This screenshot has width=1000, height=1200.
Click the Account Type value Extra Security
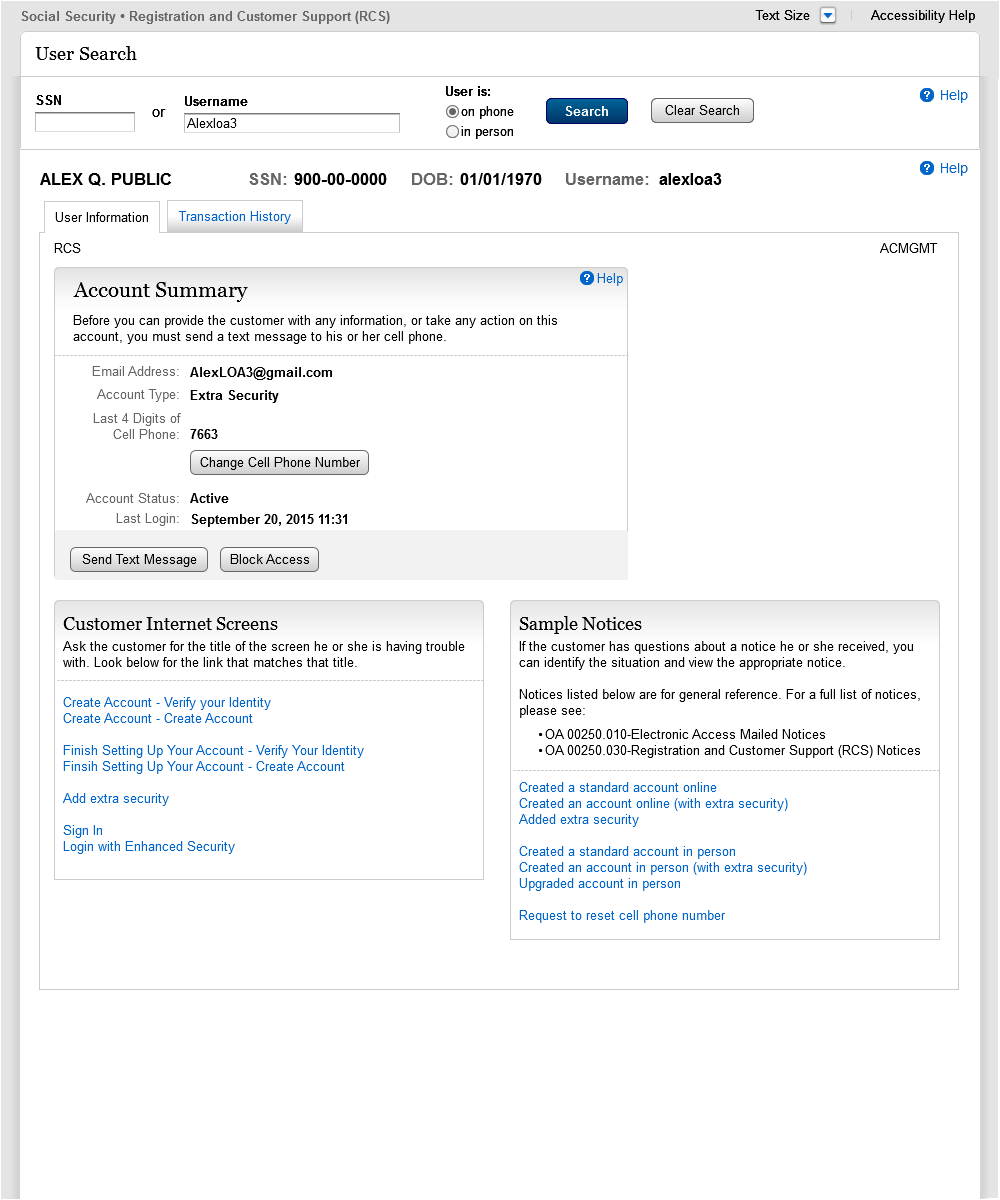tap(234, 395)
